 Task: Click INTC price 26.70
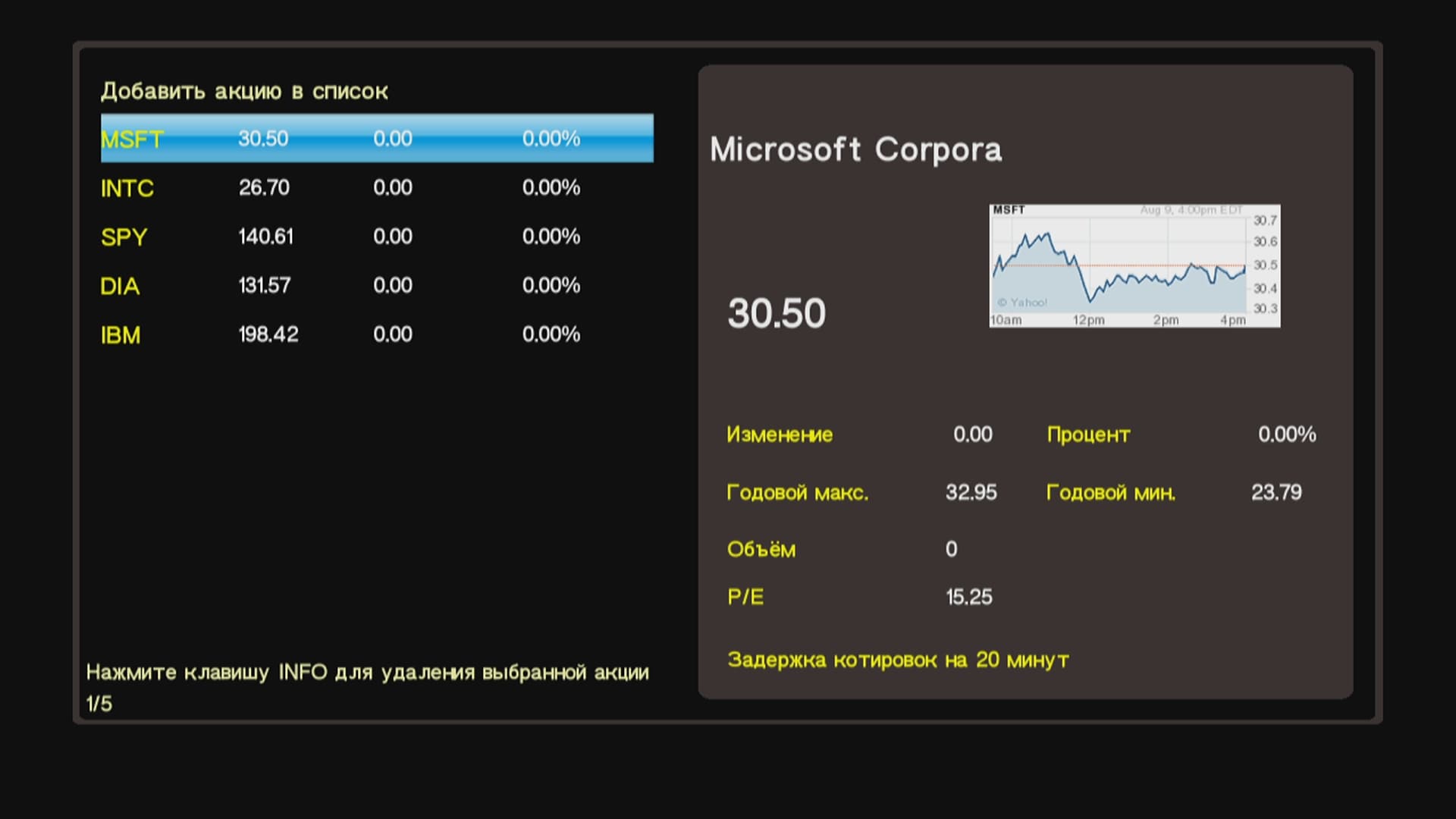point(264,187)
